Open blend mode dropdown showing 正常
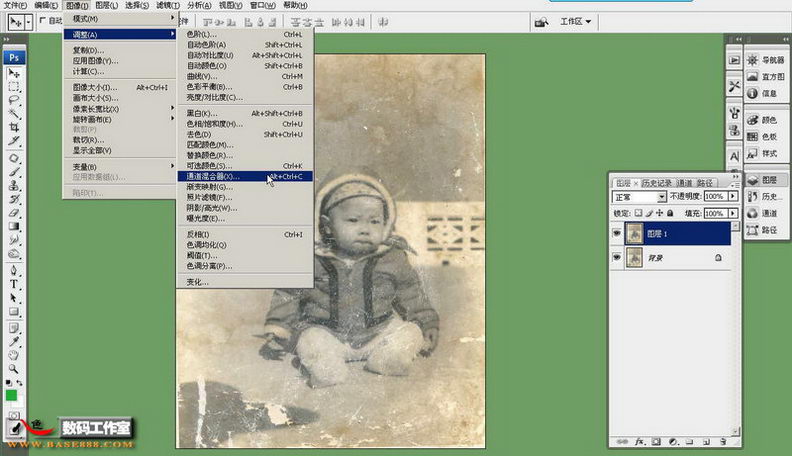Screen dimensions: 792x456 coord(639,196)
